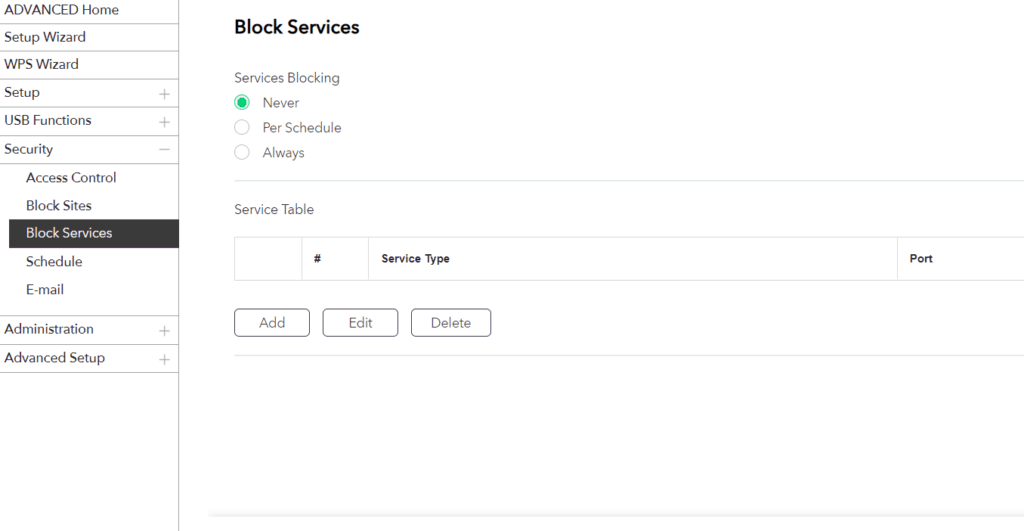Select Per Schedule services blocking
The width and height of the screenshot is (1024, 531).
click(x=242, y=128)
